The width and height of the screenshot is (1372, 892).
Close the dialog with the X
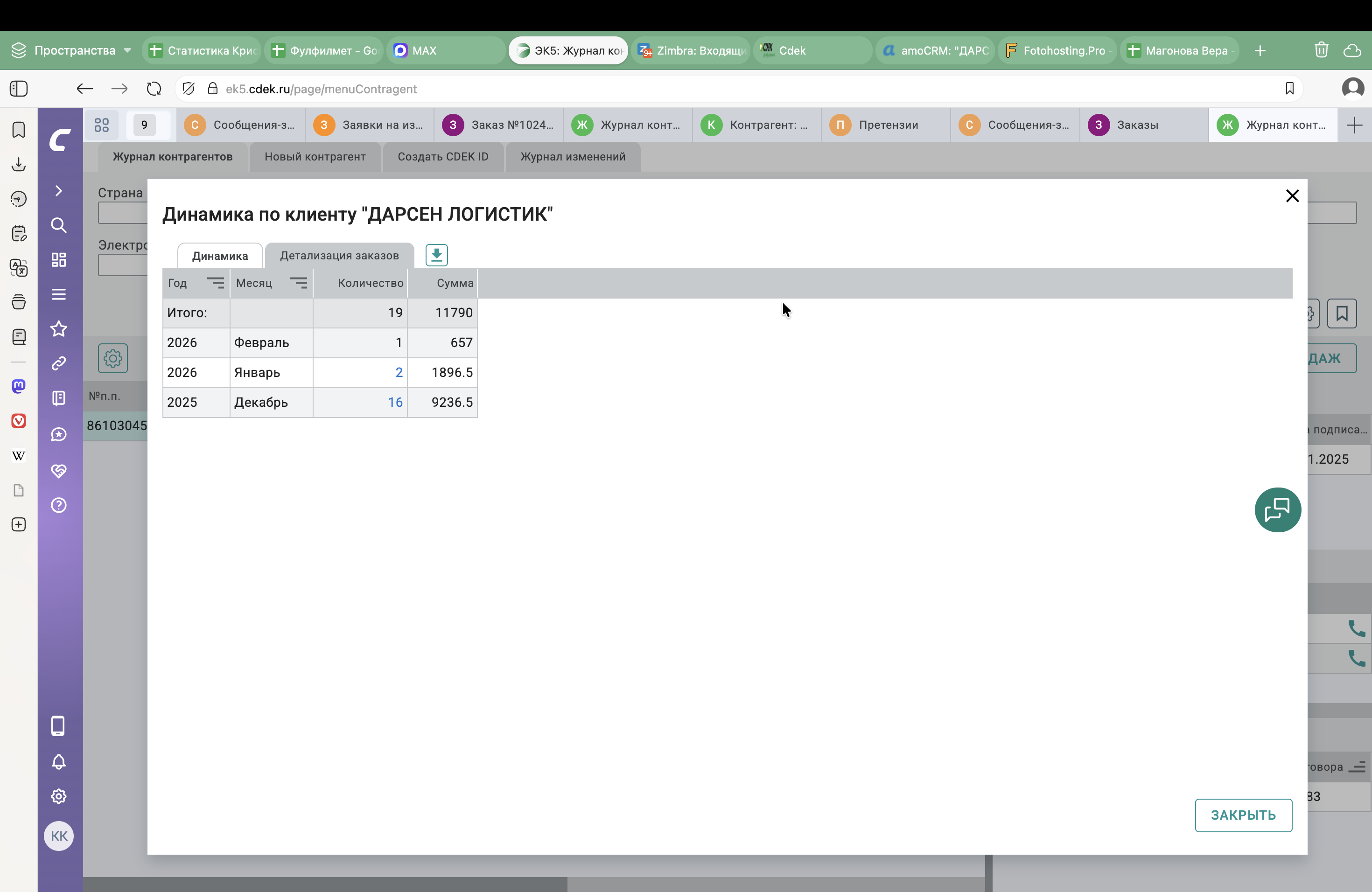pos(1292,196)
